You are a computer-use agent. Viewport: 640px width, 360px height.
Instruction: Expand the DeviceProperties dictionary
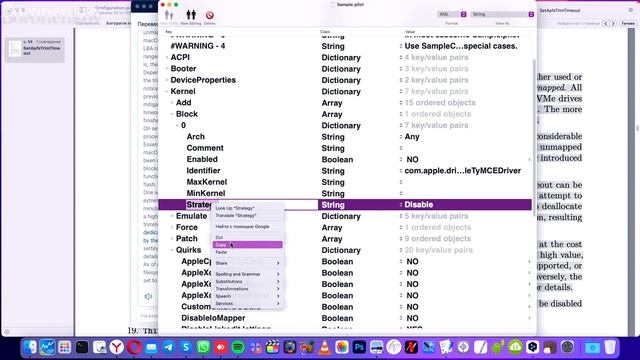coord(167,80)
